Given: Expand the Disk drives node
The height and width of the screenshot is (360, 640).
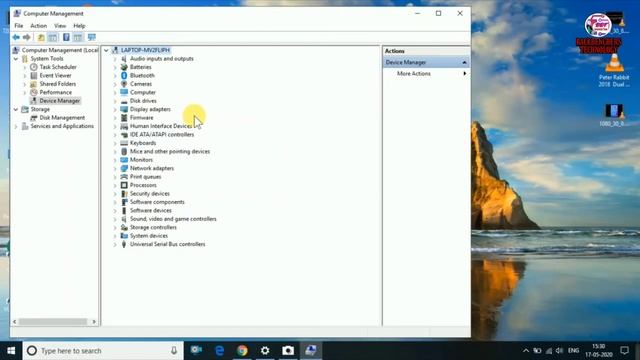Looking at the screenshot, I should coord(115,101).
